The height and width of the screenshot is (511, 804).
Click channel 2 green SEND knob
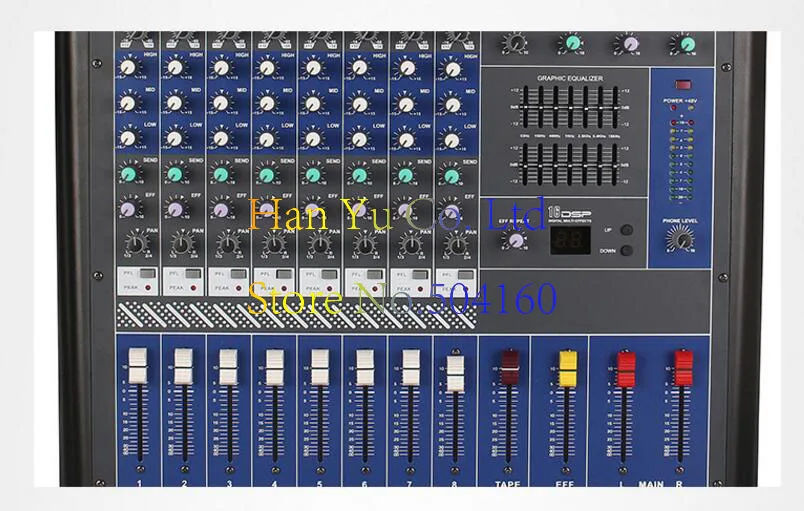[x=174, y=174]
